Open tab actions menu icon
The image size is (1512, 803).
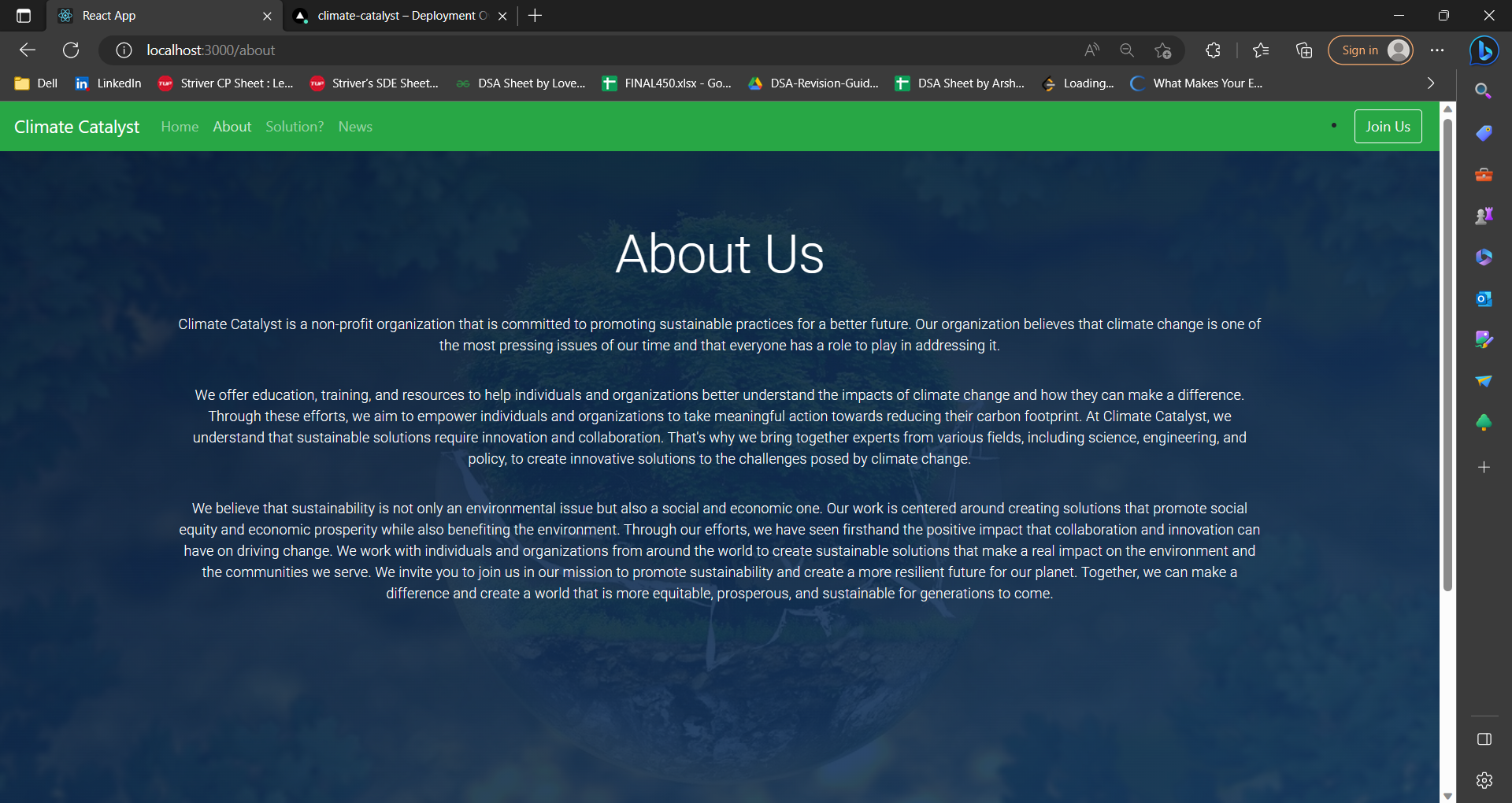tap(24, 16)
